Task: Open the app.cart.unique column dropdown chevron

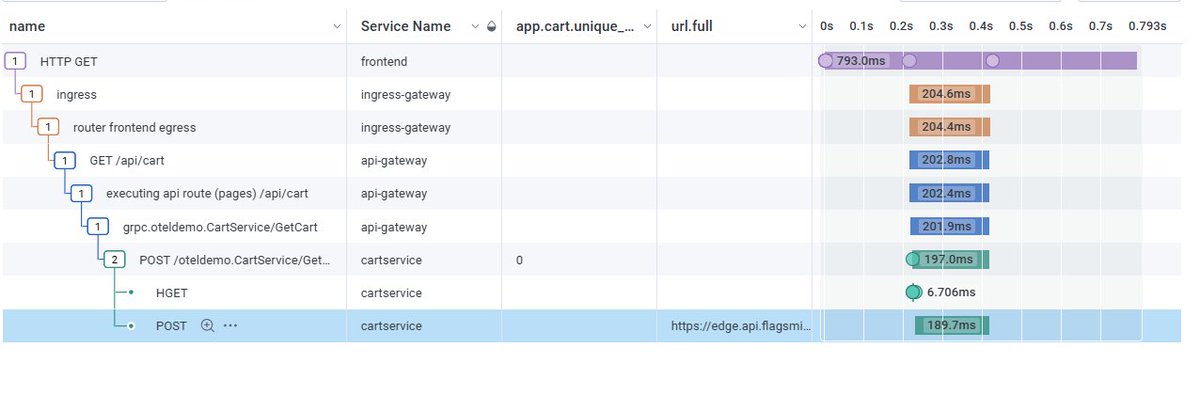Action: 646,27
